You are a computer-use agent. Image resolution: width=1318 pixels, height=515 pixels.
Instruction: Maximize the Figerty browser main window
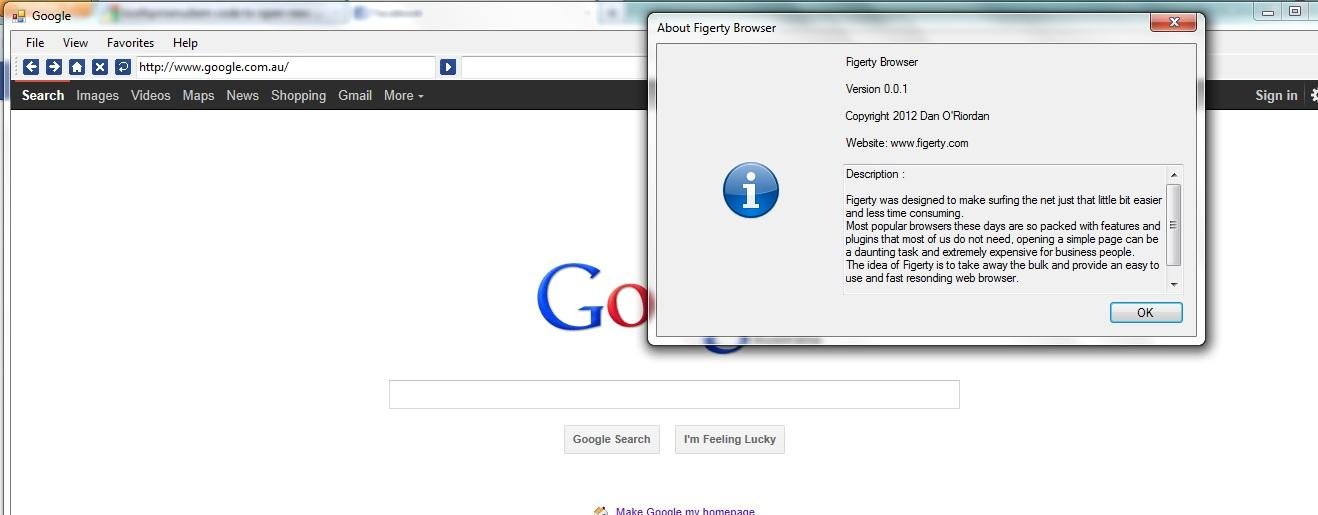1295,12
